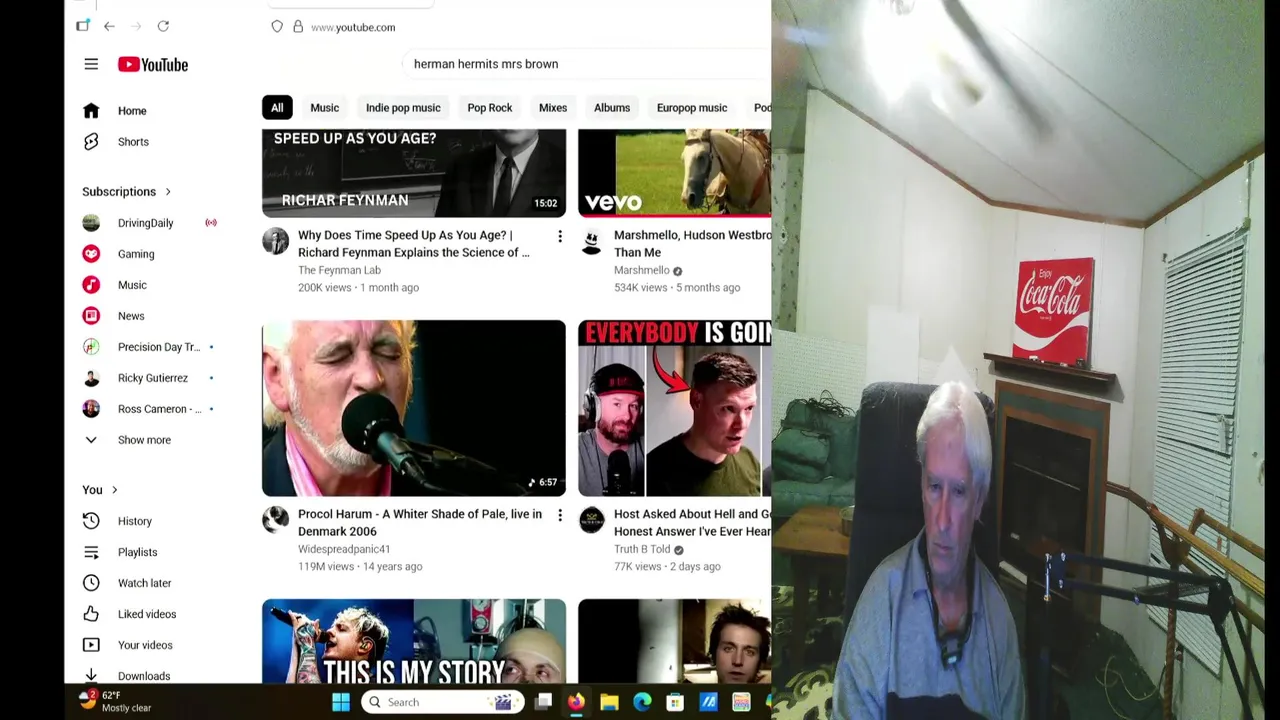Open the weather widget showing 62°F
The height and width of the screenshot is (720, 1280).
point(115,701)
